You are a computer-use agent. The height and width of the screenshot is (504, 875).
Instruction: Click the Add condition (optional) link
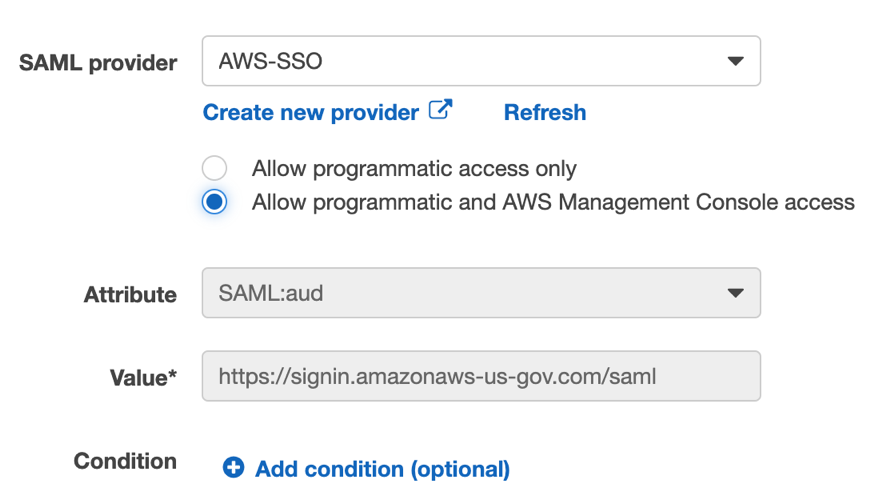[382, 469]
